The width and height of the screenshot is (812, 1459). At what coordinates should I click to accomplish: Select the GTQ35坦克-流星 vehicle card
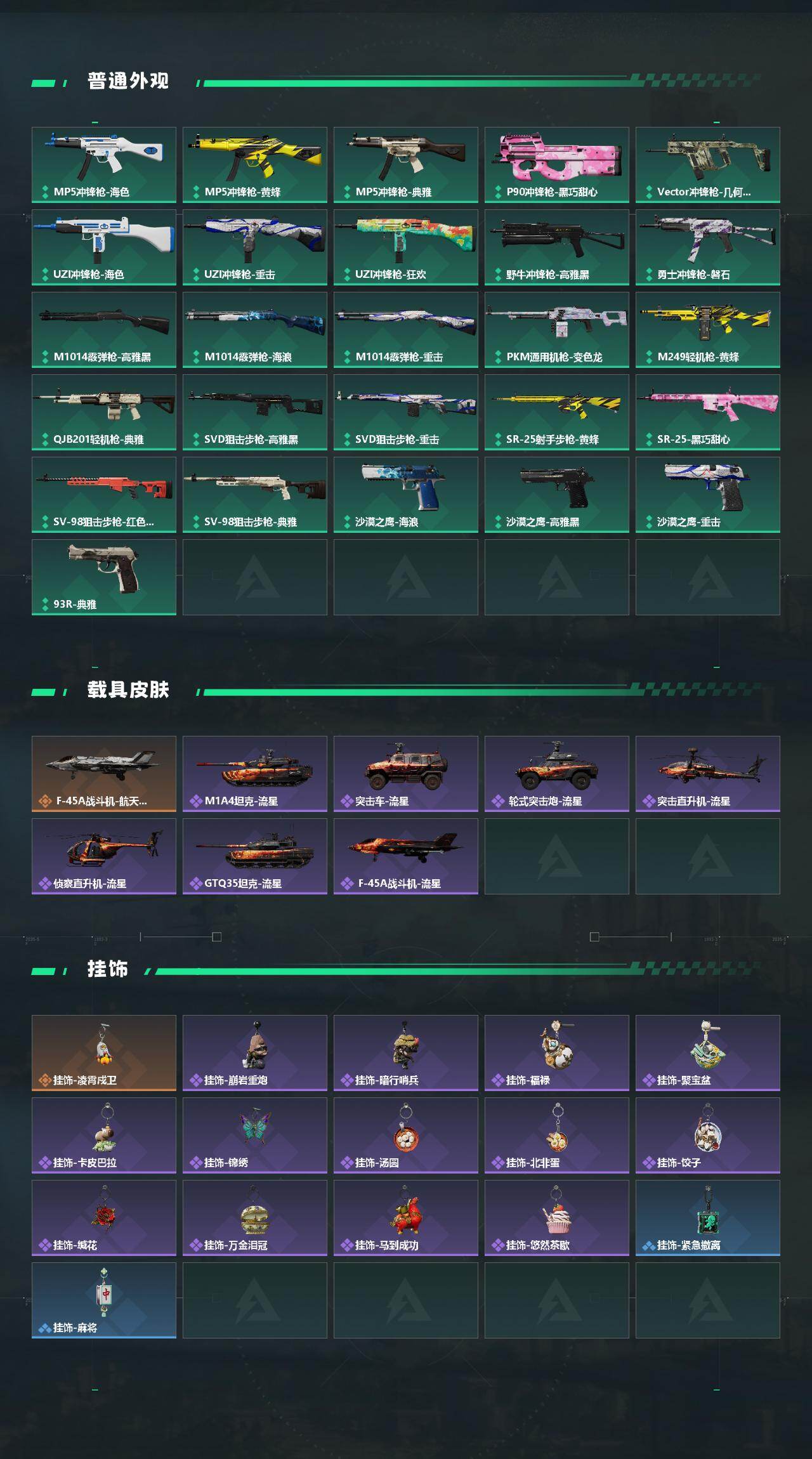(255, 856)
